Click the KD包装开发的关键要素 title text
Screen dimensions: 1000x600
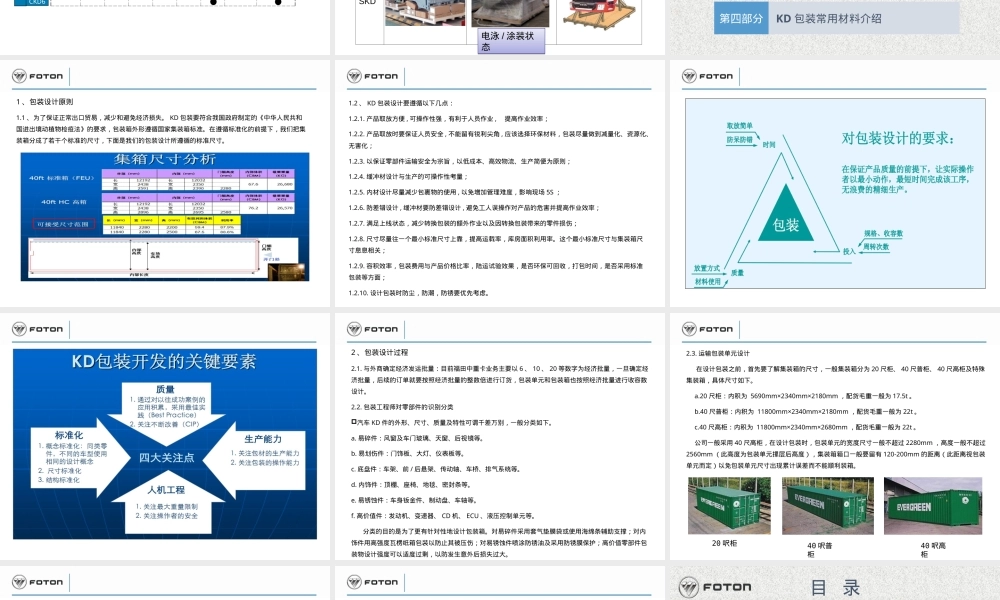tap(164, 362)
